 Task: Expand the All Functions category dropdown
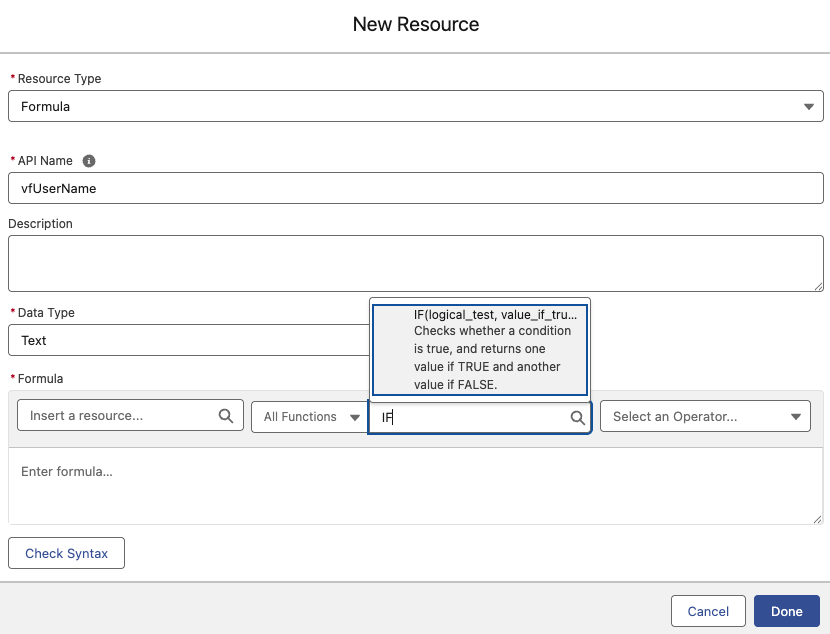tap(311, 417)
